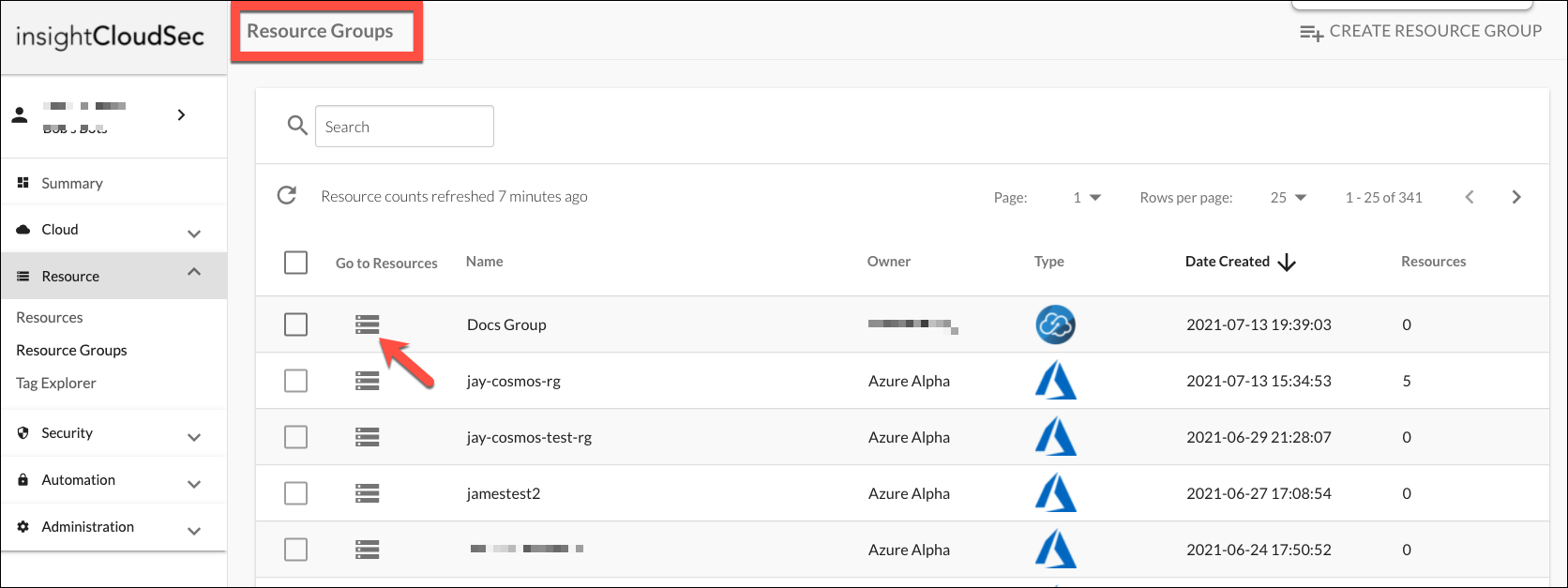Image resolution: width=1568 pixels, height=588 pixels.
Task: Select all rows with header checkbox
Action: [x=295, y=262]
